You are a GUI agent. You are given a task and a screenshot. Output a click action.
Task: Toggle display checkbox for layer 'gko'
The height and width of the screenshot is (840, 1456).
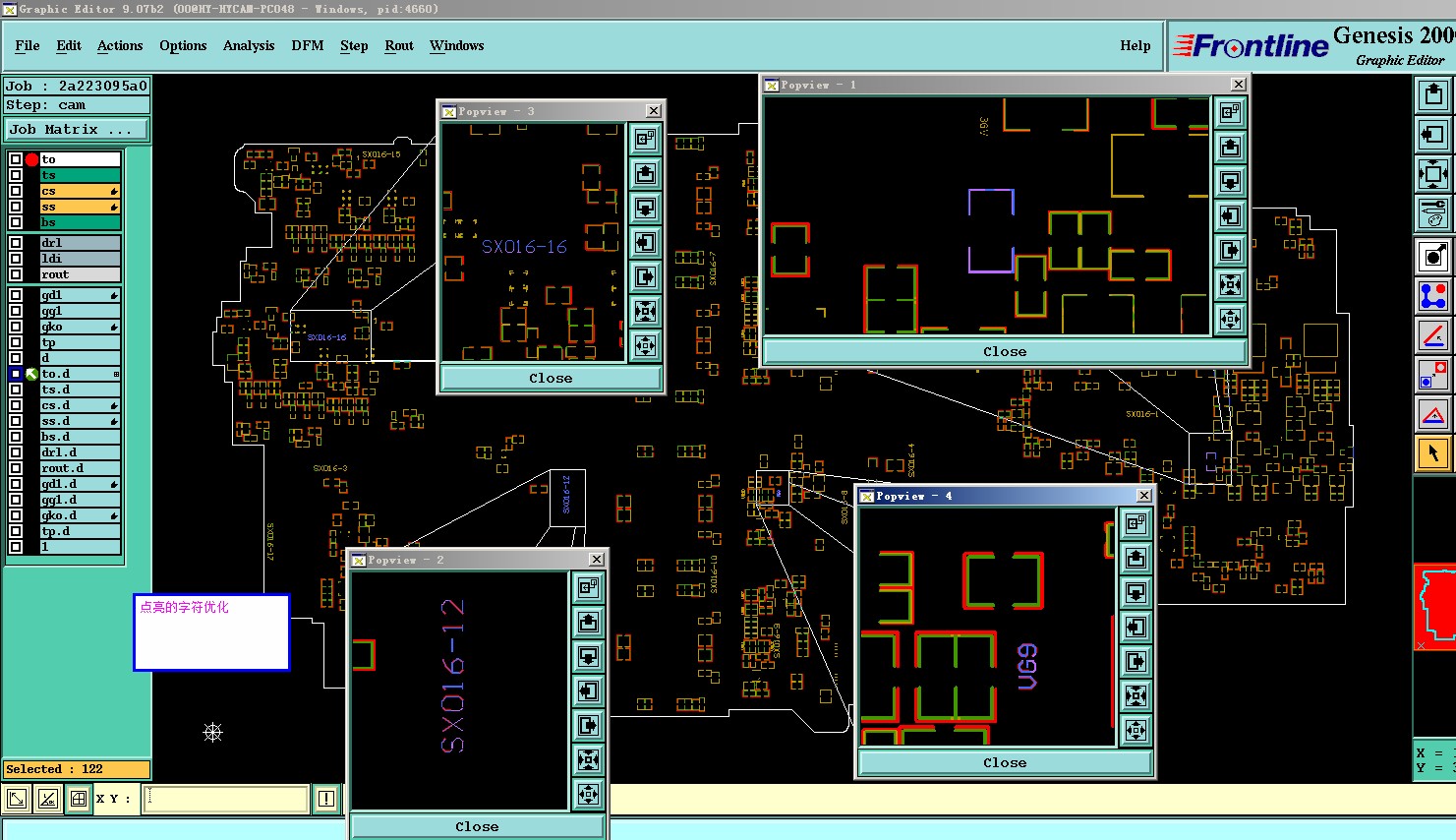pos(16,327)
